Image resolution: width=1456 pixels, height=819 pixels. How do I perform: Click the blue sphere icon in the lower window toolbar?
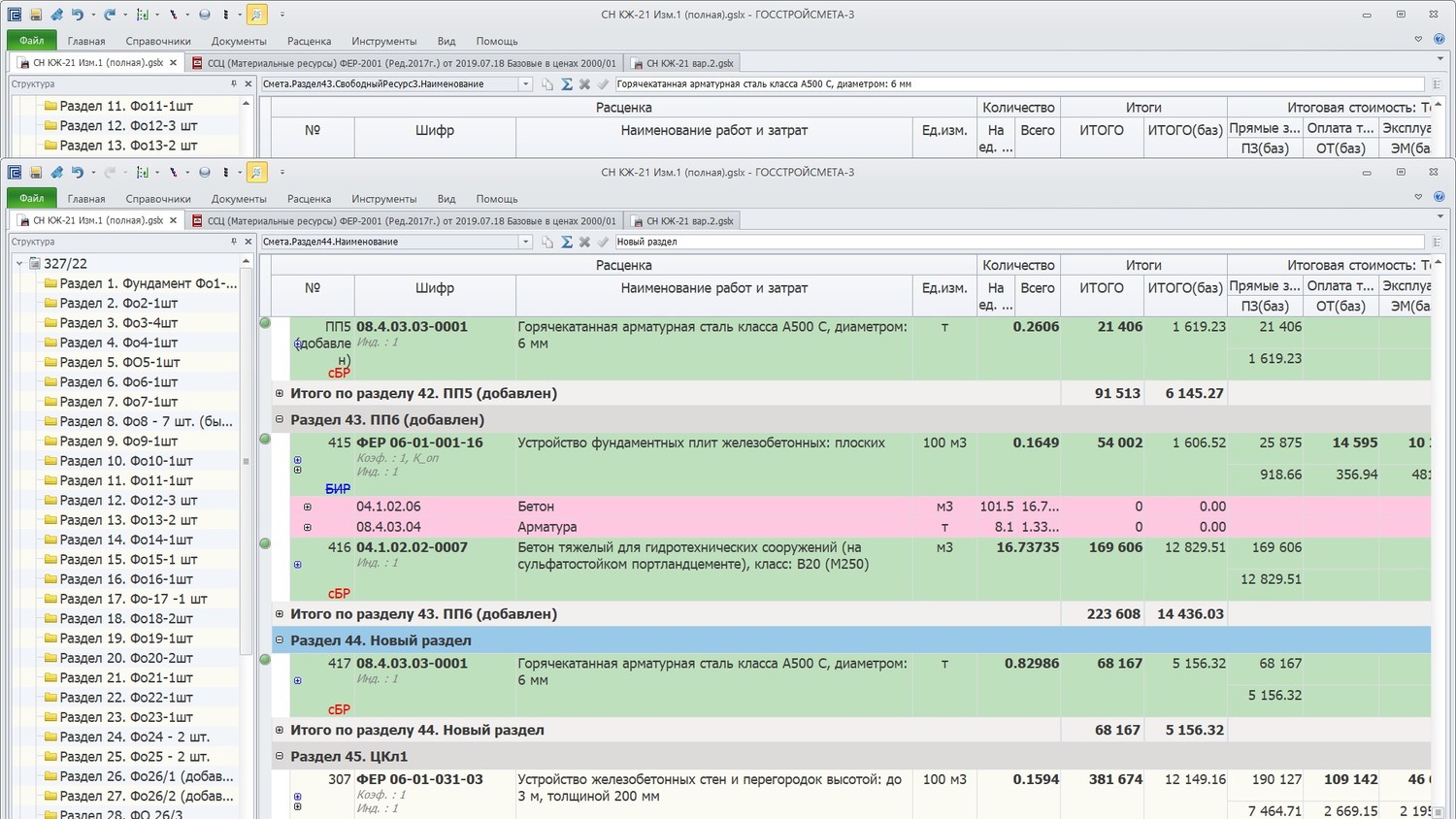(x=205, y=173)
